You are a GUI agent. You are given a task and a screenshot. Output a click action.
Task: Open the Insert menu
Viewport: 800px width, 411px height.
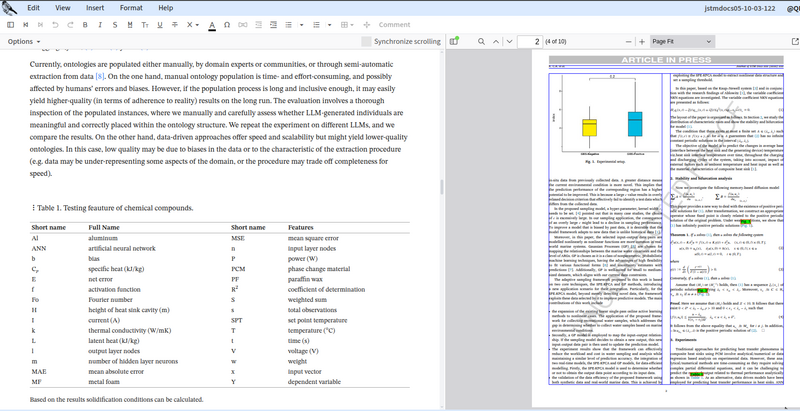[95, 8]
